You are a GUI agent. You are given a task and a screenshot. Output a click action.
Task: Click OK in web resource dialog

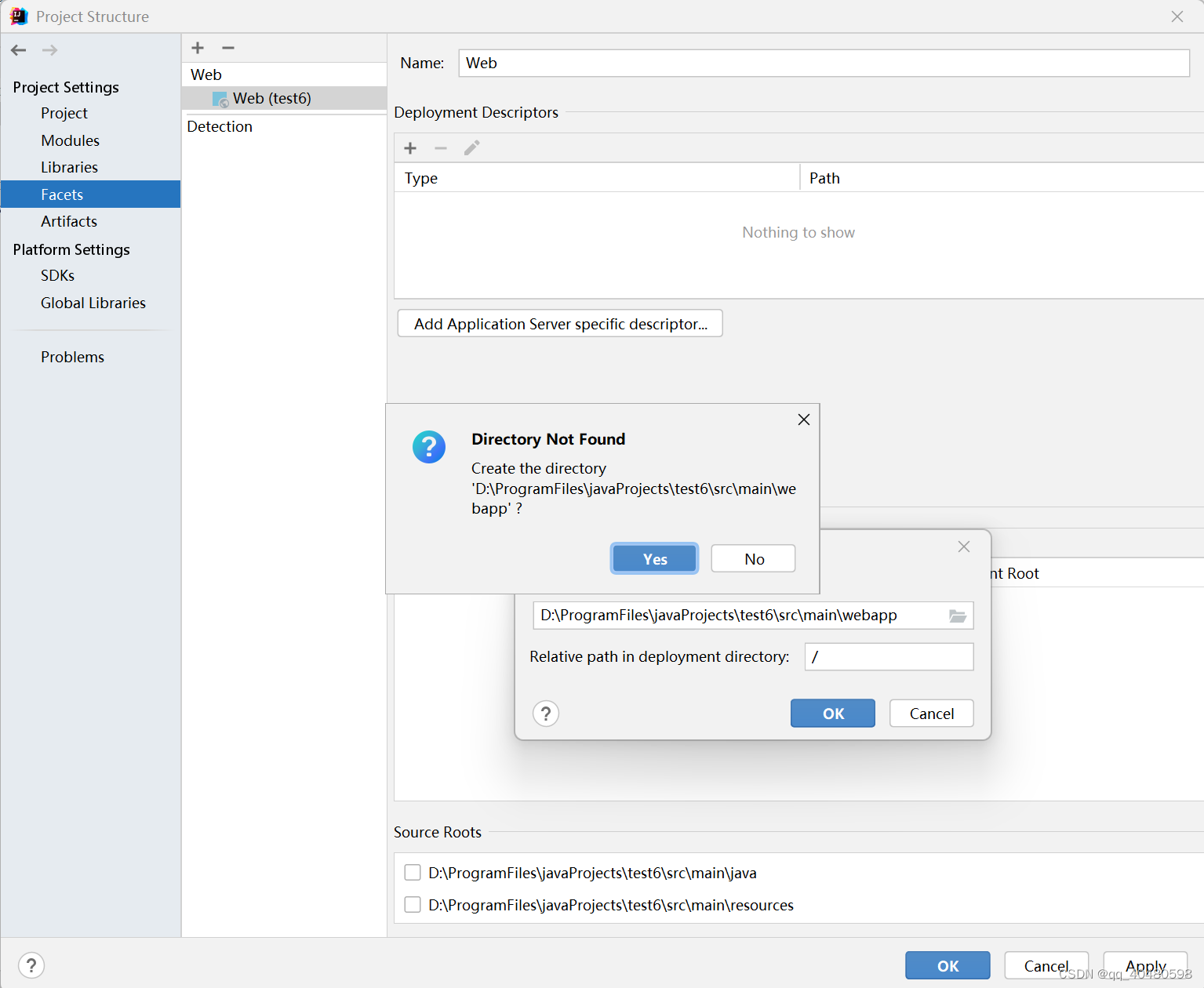(x=833, y=714)
